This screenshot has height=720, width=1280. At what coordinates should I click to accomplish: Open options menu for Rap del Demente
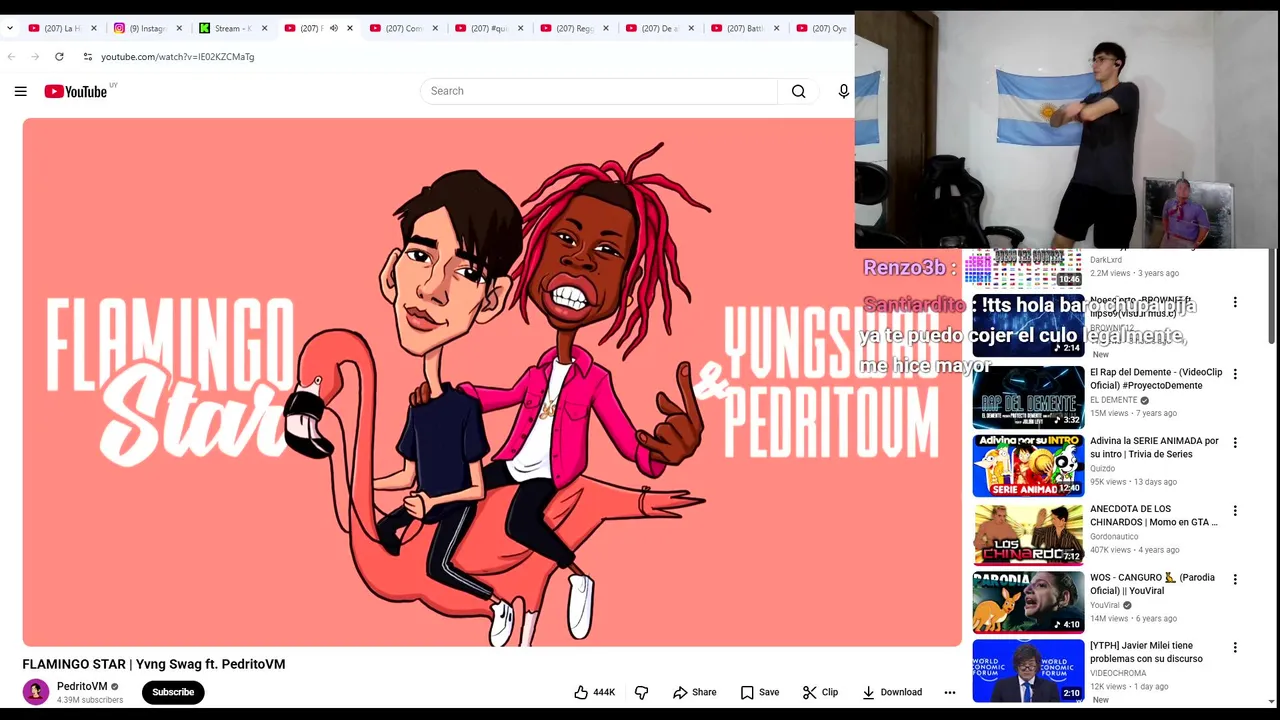1235,374
